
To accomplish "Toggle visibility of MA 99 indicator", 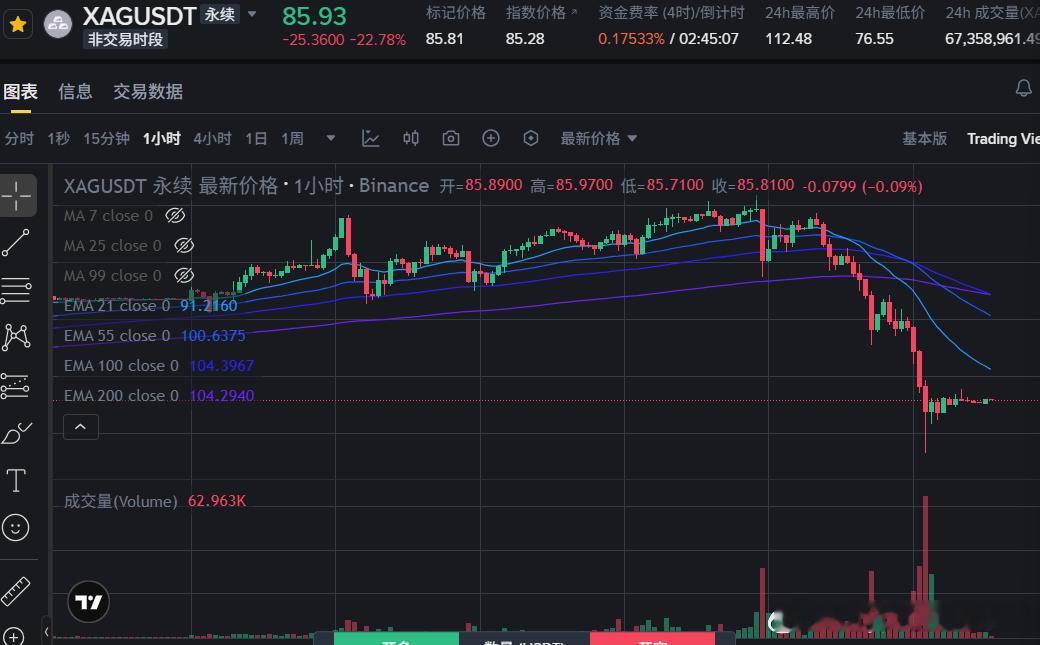I will [x=184, y=275].
